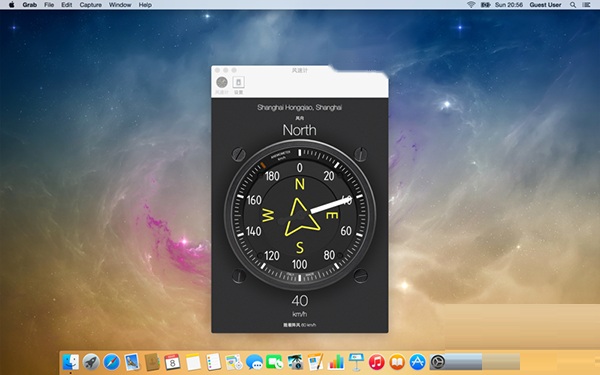The image size is (600, 375).
Task: Click the Wi-Fi status icon
Action: [x=471, y=5]
